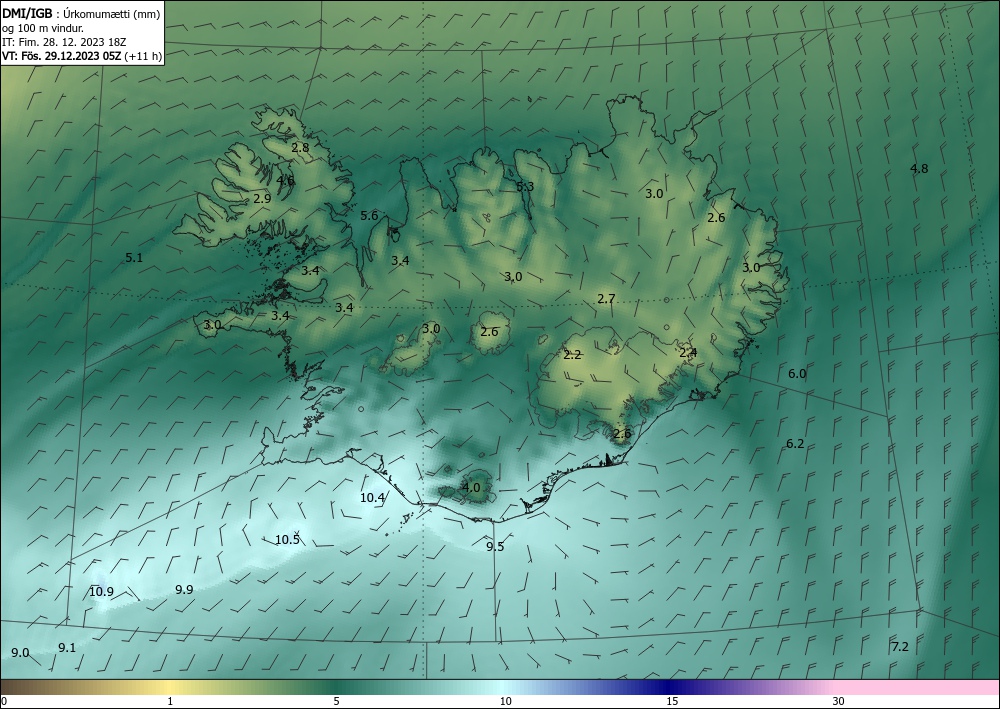
Task: Click the 4.6 precipitable water value
Action: click(x=285, y=180)
